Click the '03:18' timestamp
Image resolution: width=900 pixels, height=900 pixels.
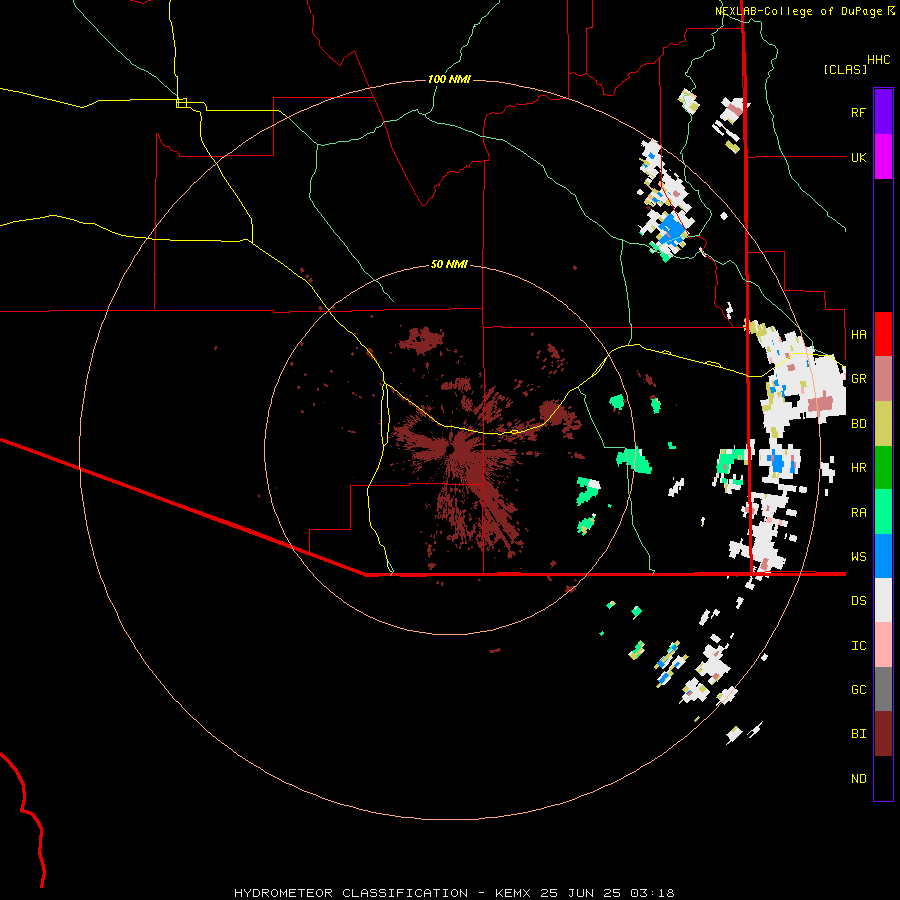652,893
